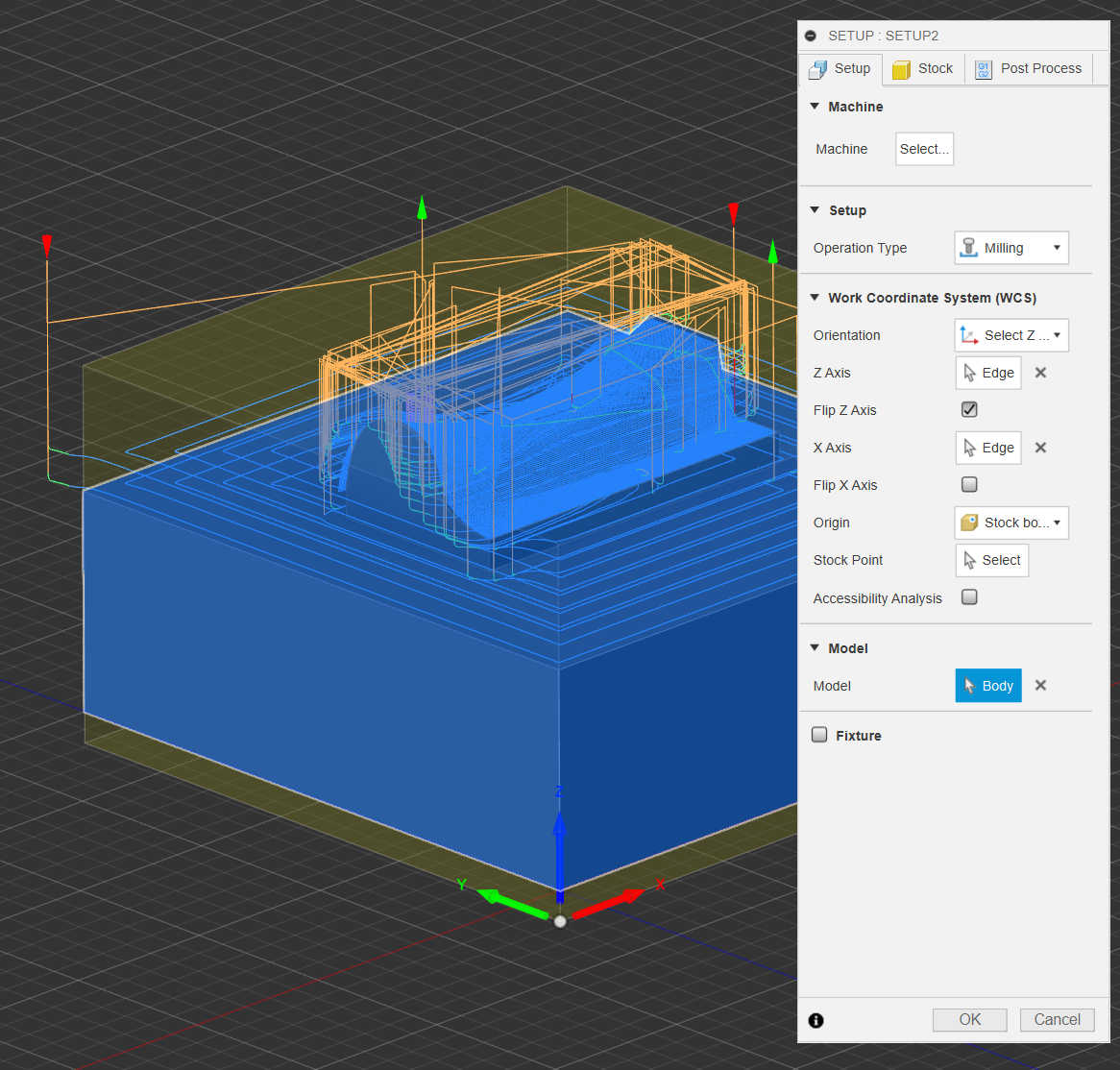Open the Operation Type Milling dropdown
The width and height of the screenshot is (1120, 1070).
pyautogui.click(x=1010, y=248)
